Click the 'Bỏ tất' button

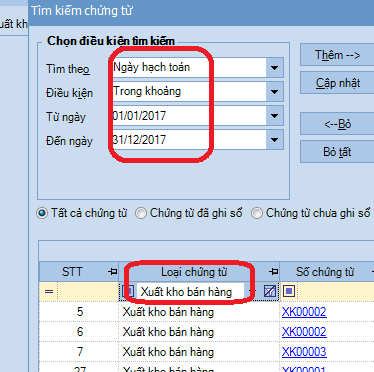pos(337,152)
